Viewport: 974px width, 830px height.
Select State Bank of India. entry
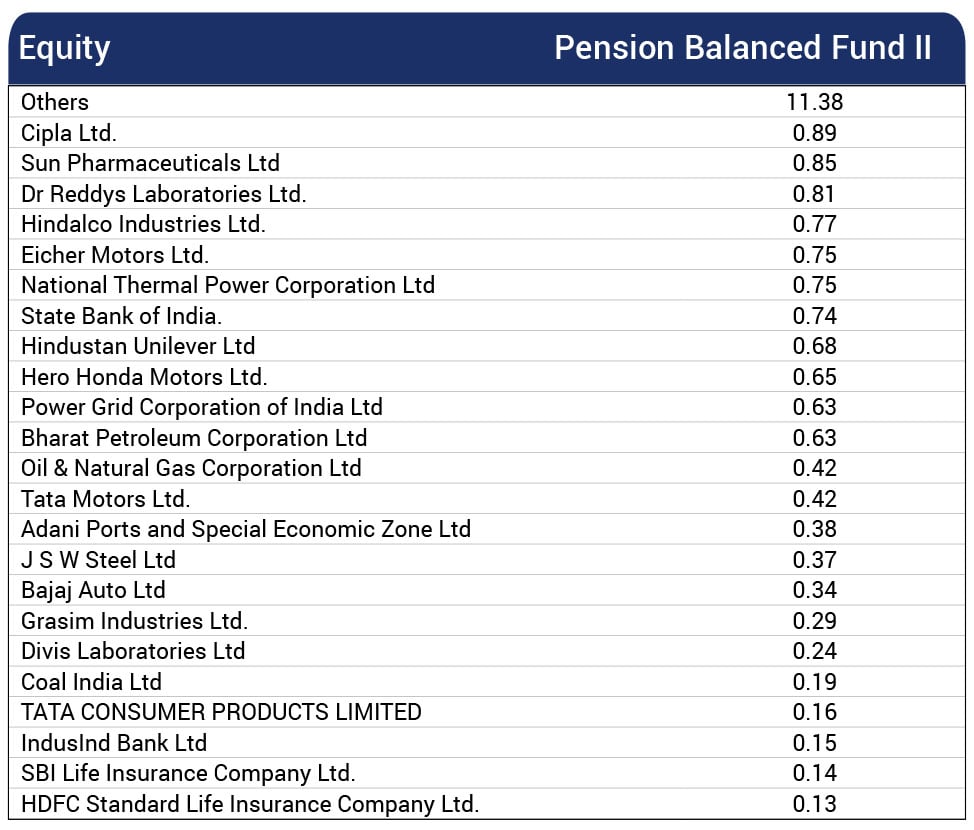[121, 316]
